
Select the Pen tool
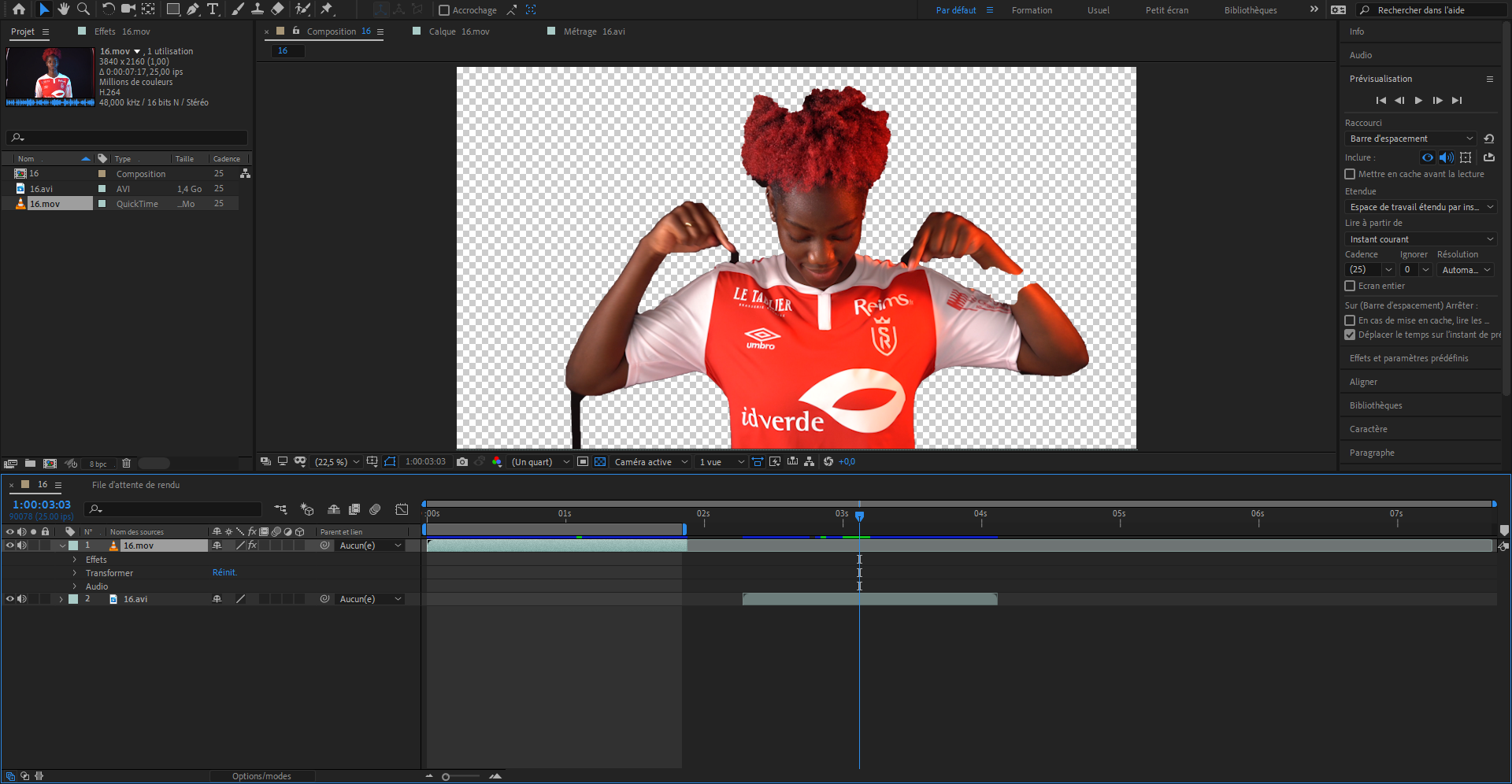[193, 9]
